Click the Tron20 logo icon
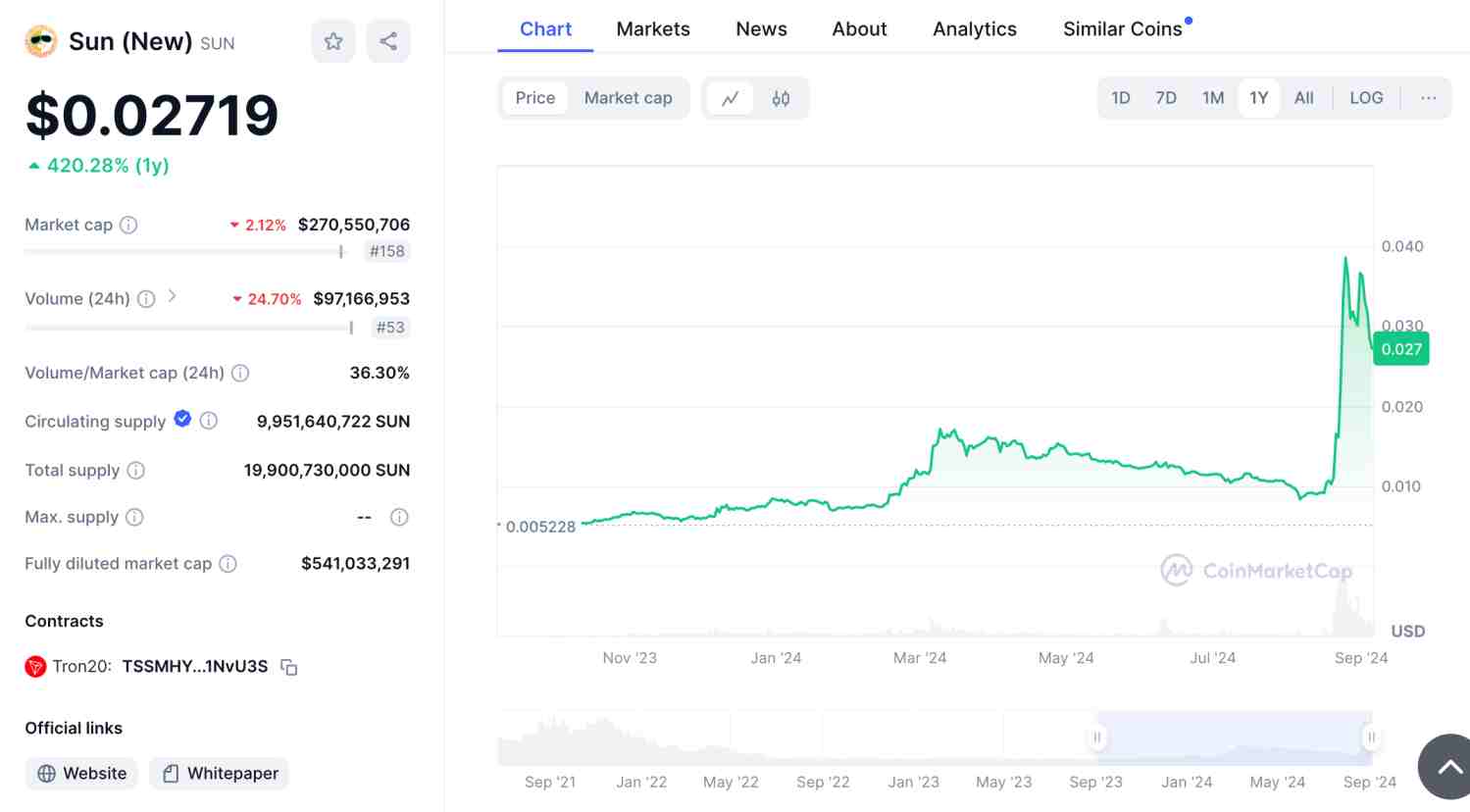 click(35, 667)
